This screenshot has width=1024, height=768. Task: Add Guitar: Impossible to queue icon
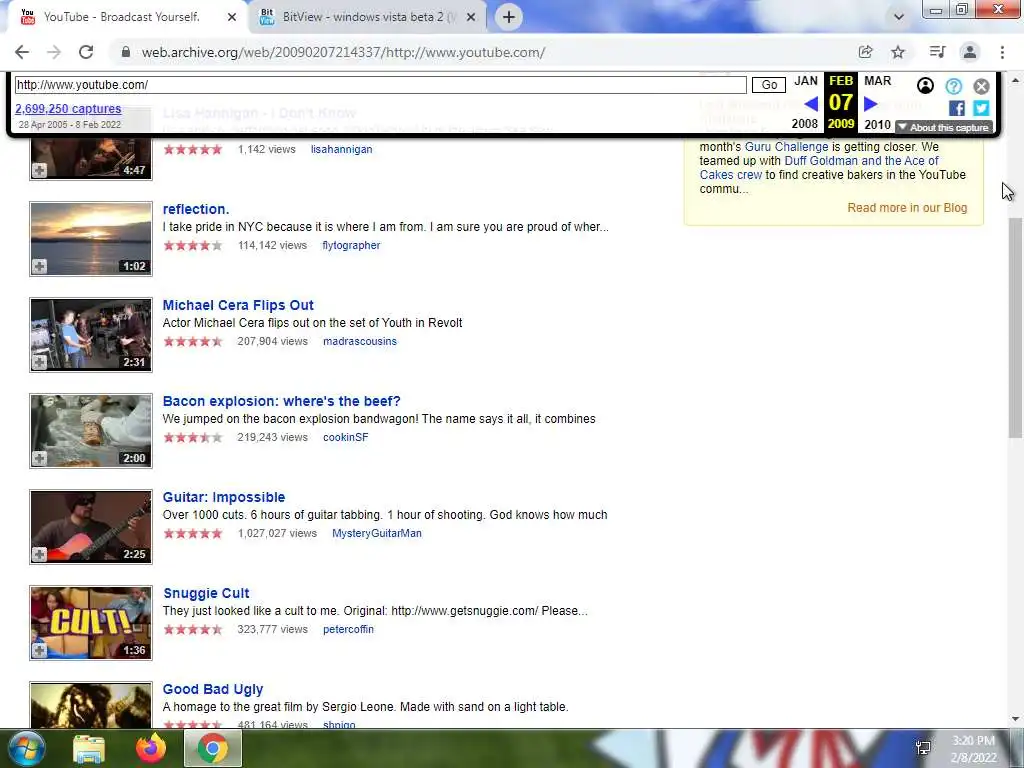[x=39, y=554]
